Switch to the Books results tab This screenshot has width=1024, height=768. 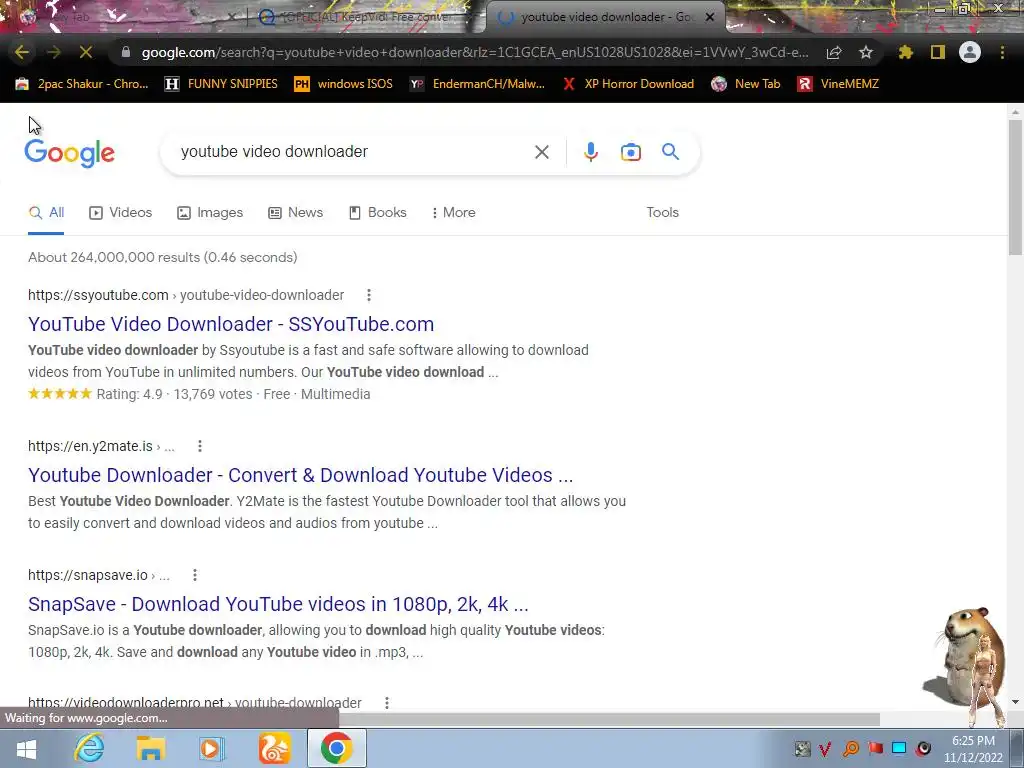click(x=377, y=213)
